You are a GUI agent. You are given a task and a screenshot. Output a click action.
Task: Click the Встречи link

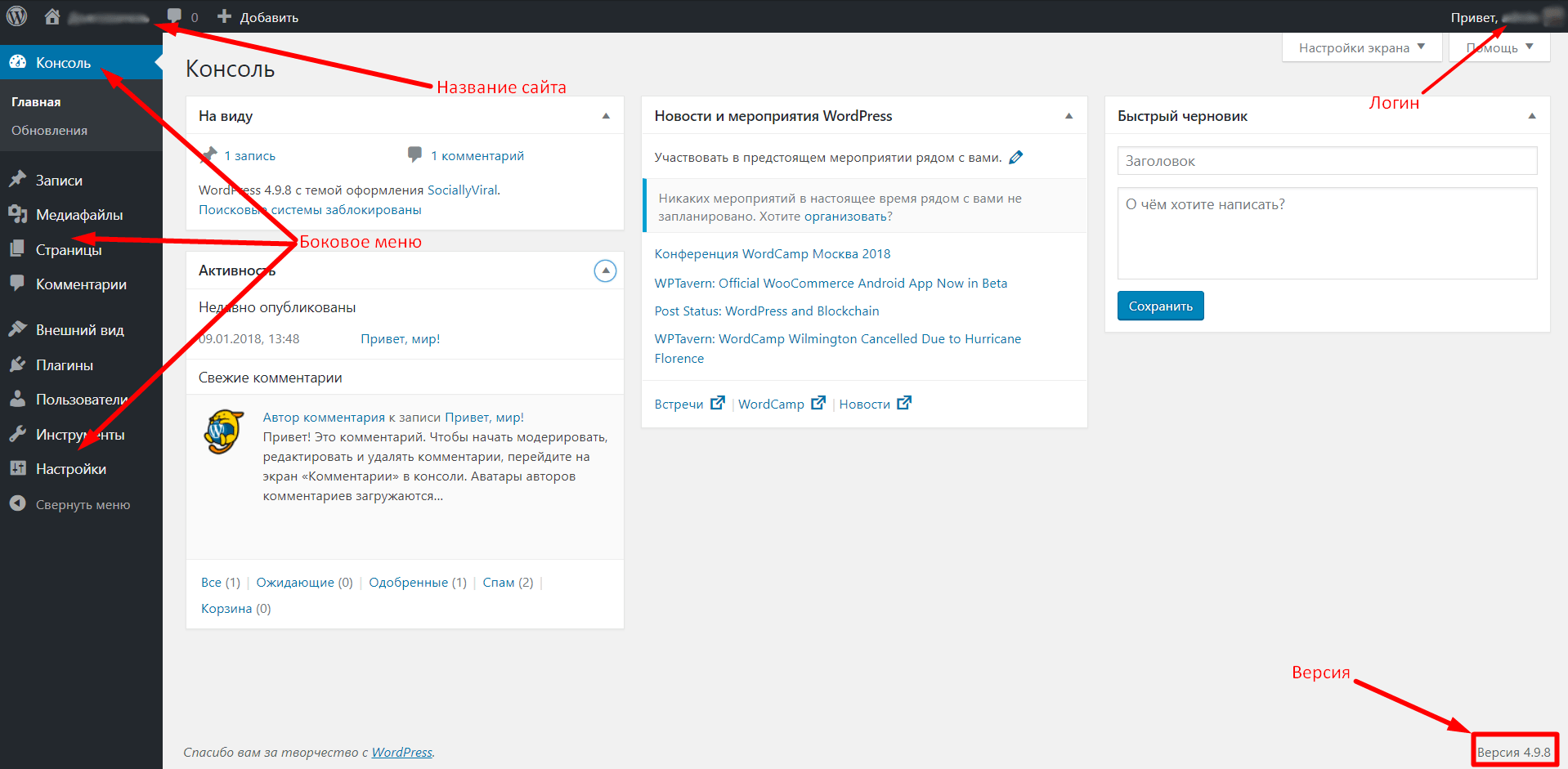[679, 404]
